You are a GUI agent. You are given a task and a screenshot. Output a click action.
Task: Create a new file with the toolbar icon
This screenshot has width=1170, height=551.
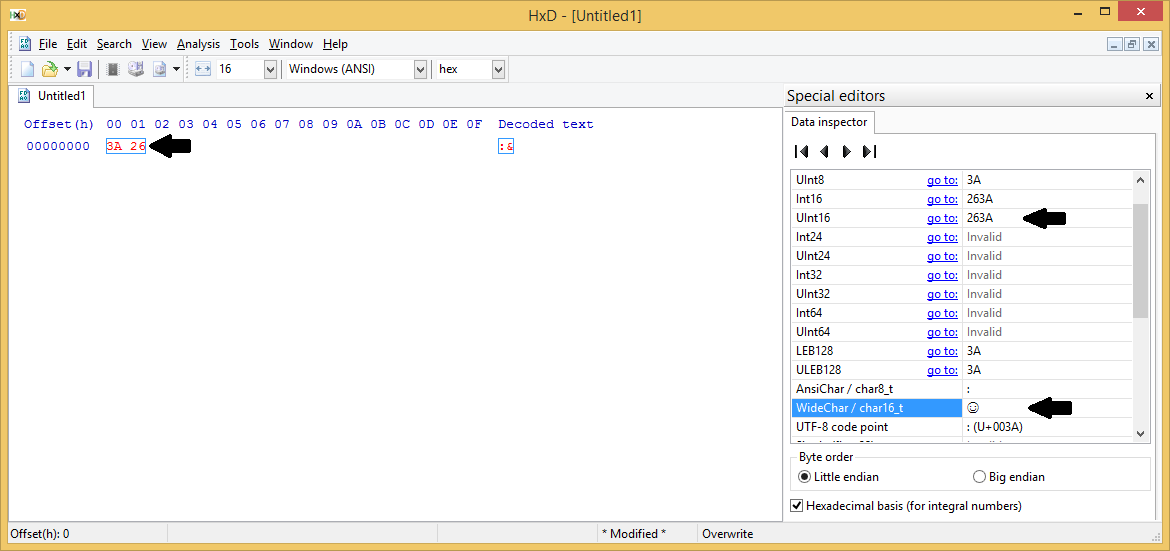[x=27, y=69]
